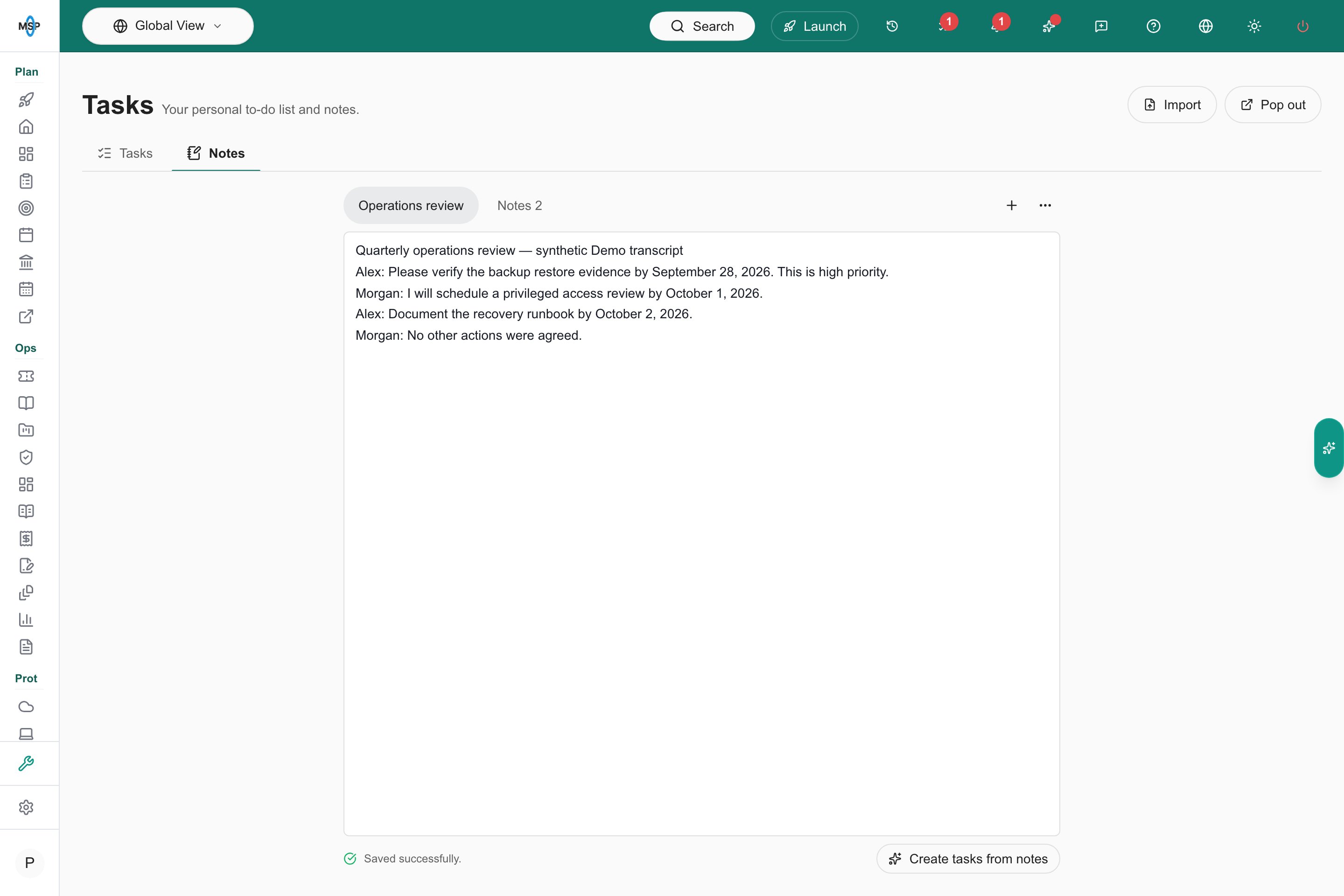
Task: Open the Plan section label in sidebar
Action: (x=26, y=71)
